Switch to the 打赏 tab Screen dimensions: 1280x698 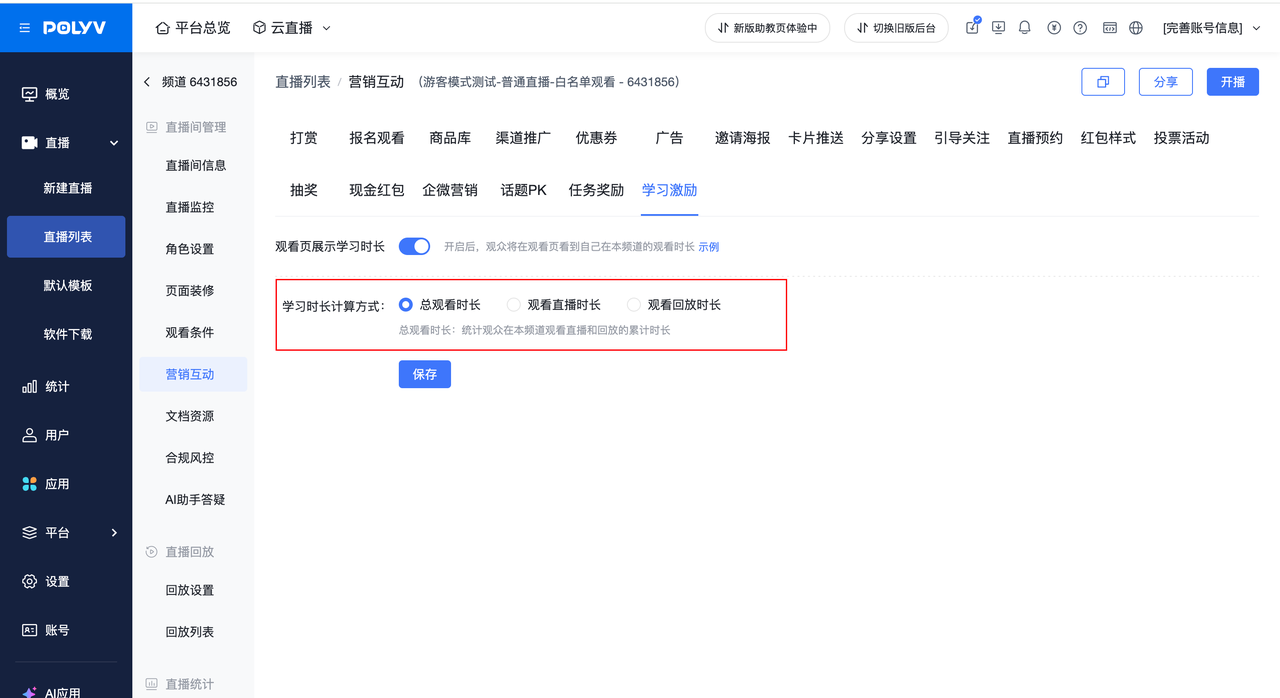pos(304,138)
